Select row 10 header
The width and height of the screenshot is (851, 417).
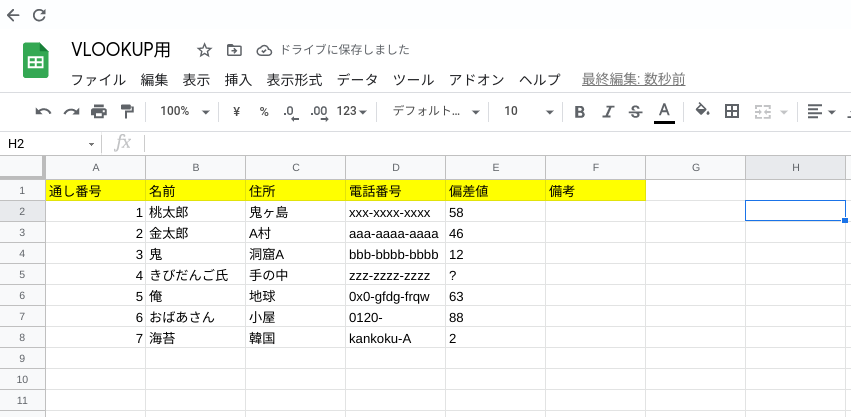(x=23, y=379)
